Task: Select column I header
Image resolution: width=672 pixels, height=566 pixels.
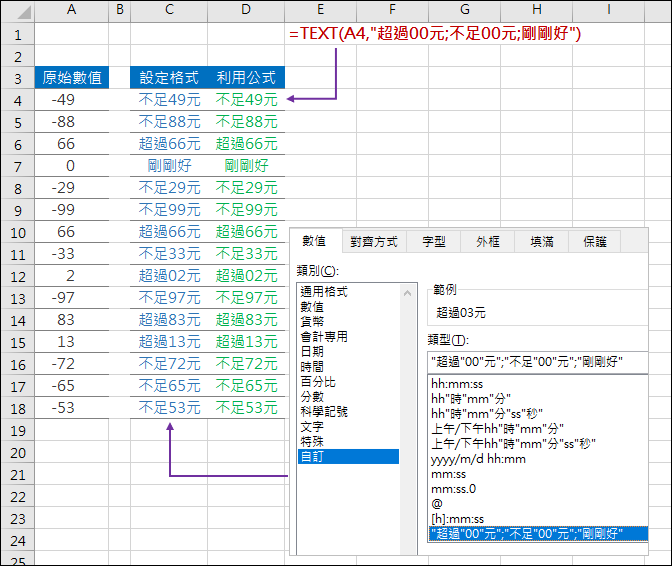Action: click(x=609, y=10)
